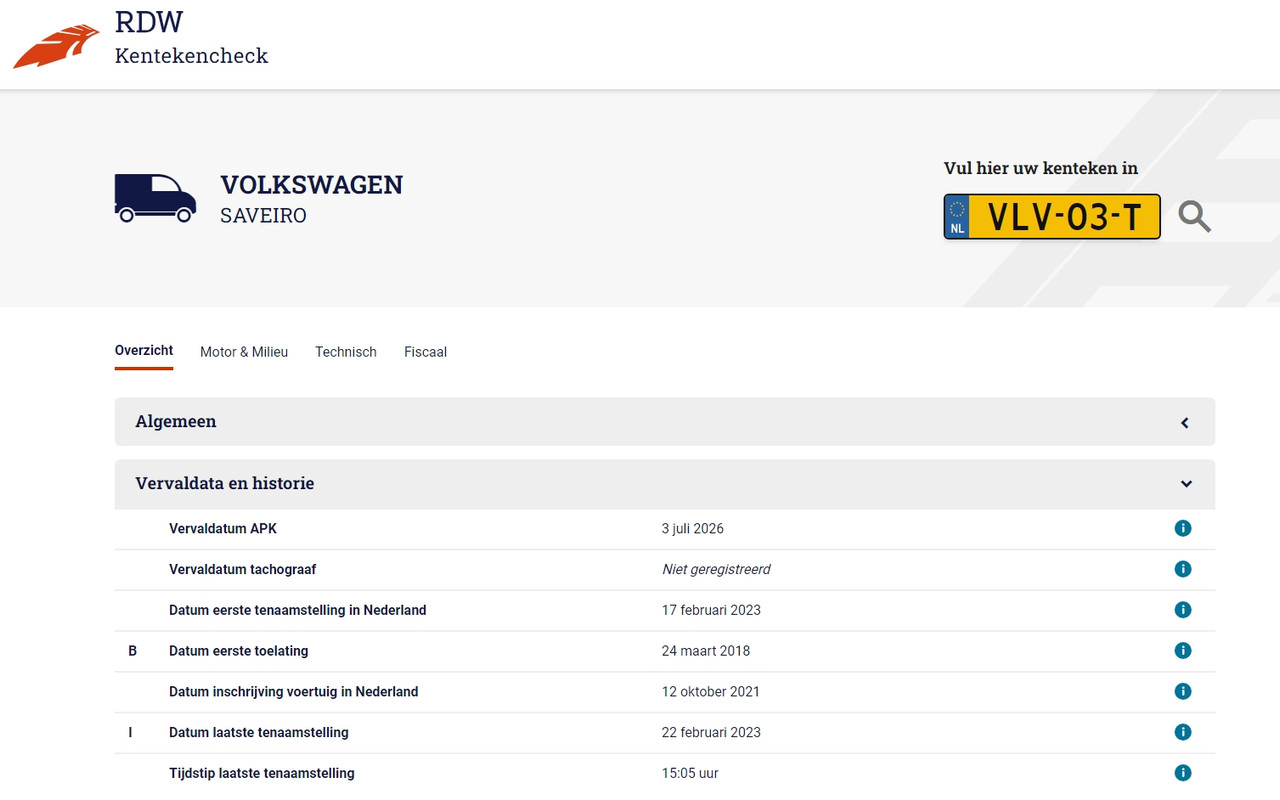Click the 'Datum eerste toelating' label
Screen dimensions: 1280x800
click(239, 651)
